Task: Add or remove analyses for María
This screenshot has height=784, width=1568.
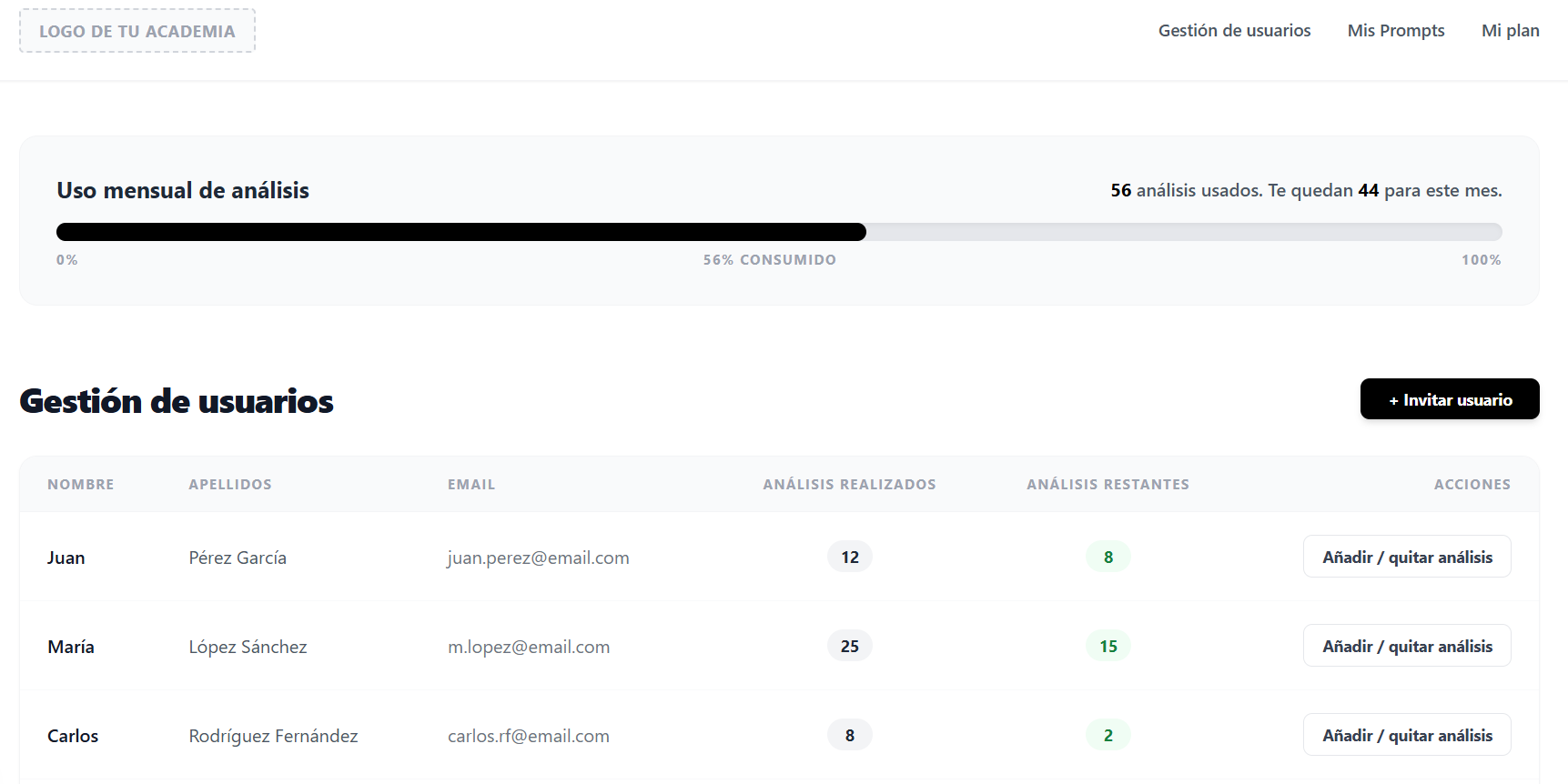Action: pyautogui.click(x=1407, y=646)
